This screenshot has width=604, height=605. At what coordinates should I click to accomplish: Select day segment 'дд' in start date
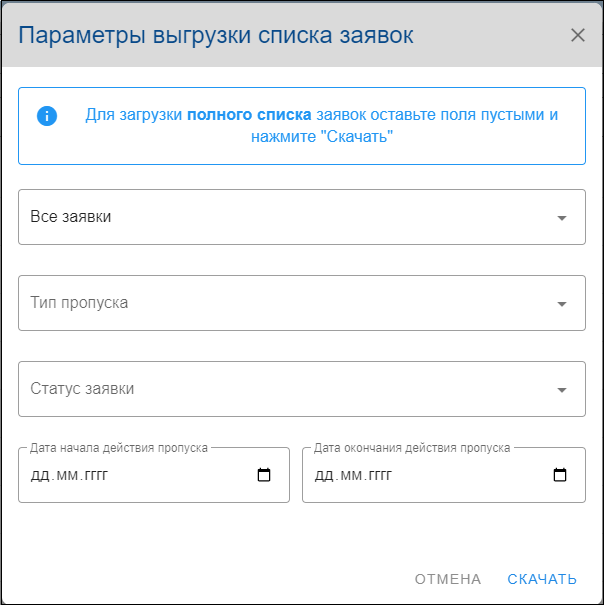pyautogui.click(x=39, y=475)
